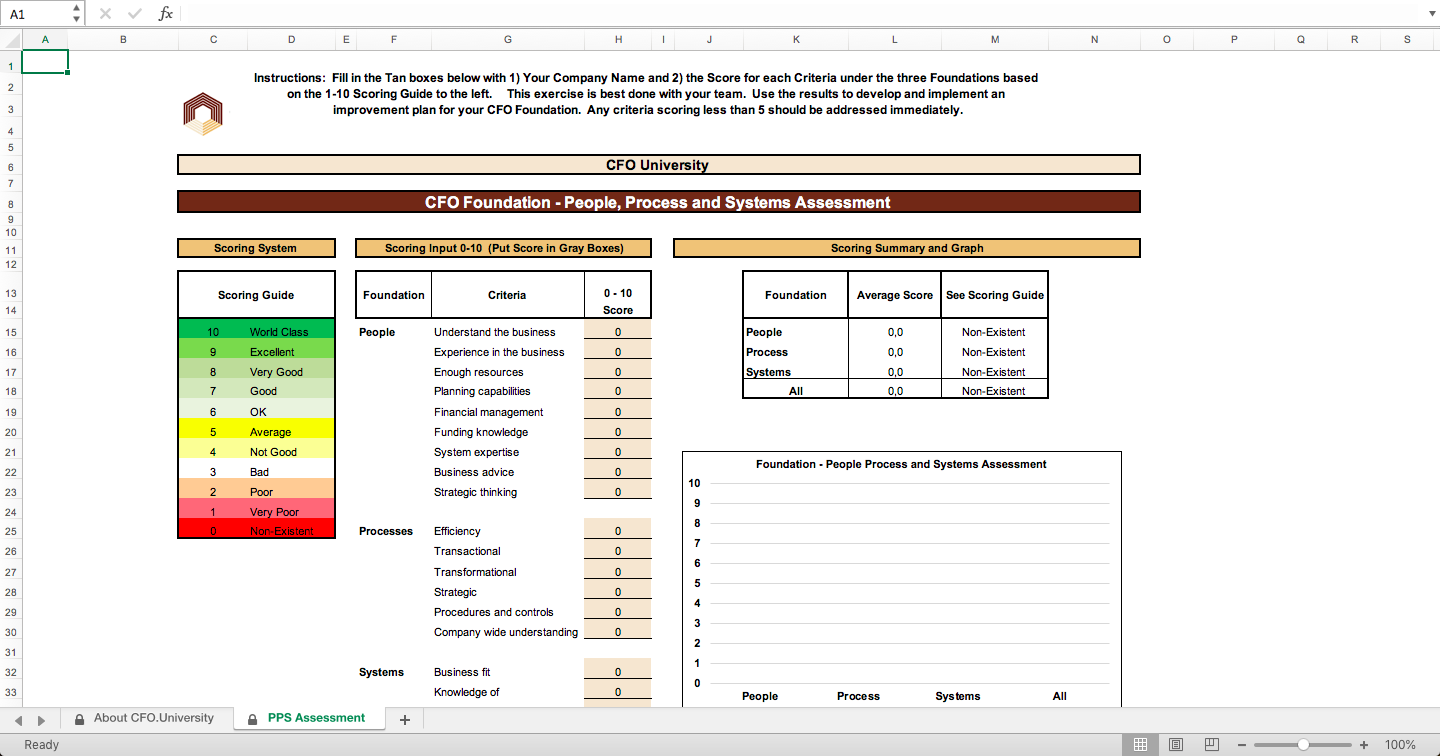
Task: Click the chart title text
Action: point(901,464)
